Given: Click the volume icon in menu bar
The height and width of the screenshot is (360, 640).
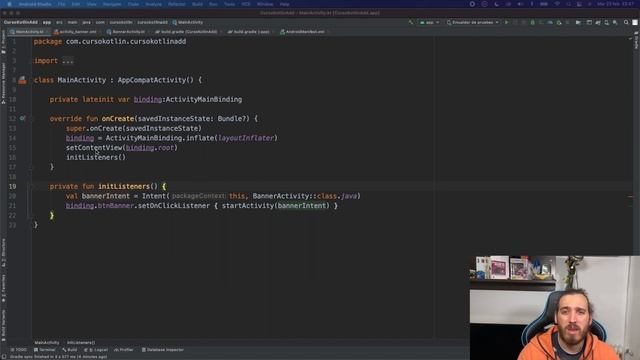Looking at the screenshot, I should (520, 4).
